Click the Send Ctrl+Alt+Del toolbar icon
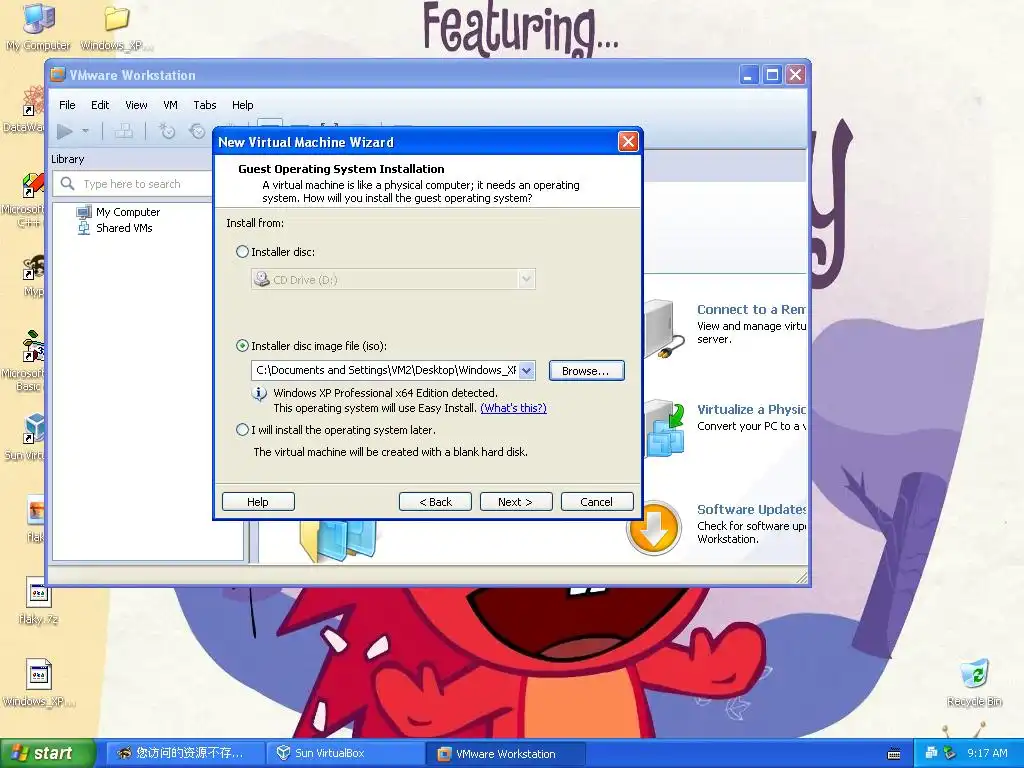This screenshot has width=1024, height=768. point(123,131)
